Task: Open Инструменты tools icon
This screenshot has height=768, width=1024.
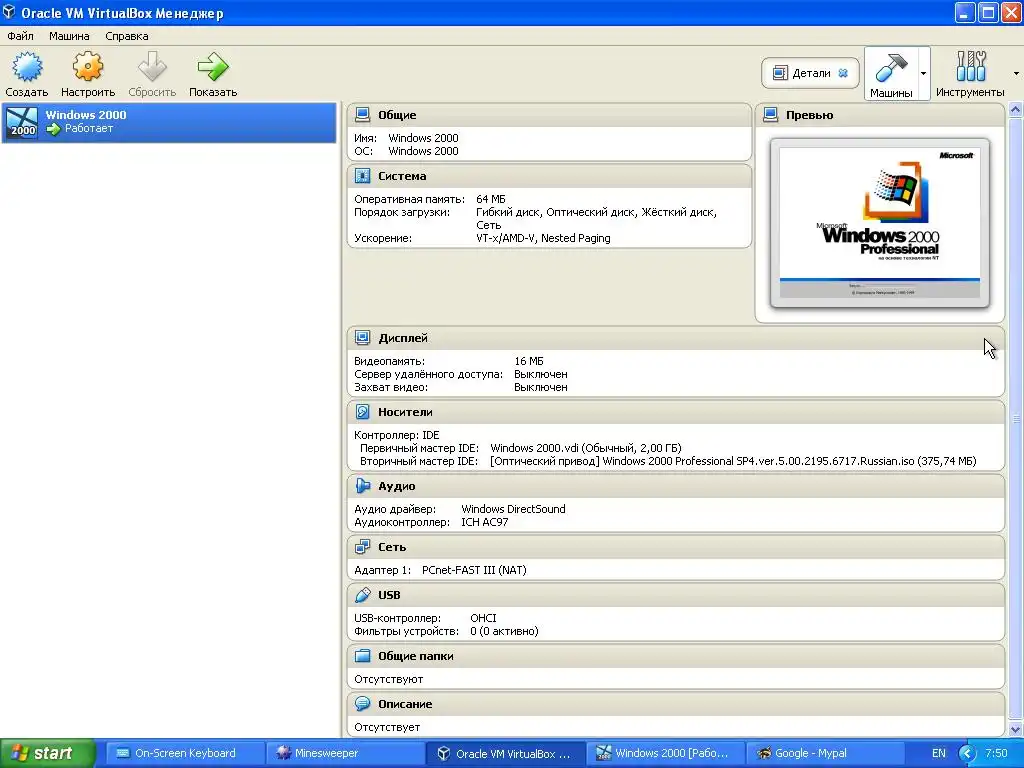Action: point(970,67)
